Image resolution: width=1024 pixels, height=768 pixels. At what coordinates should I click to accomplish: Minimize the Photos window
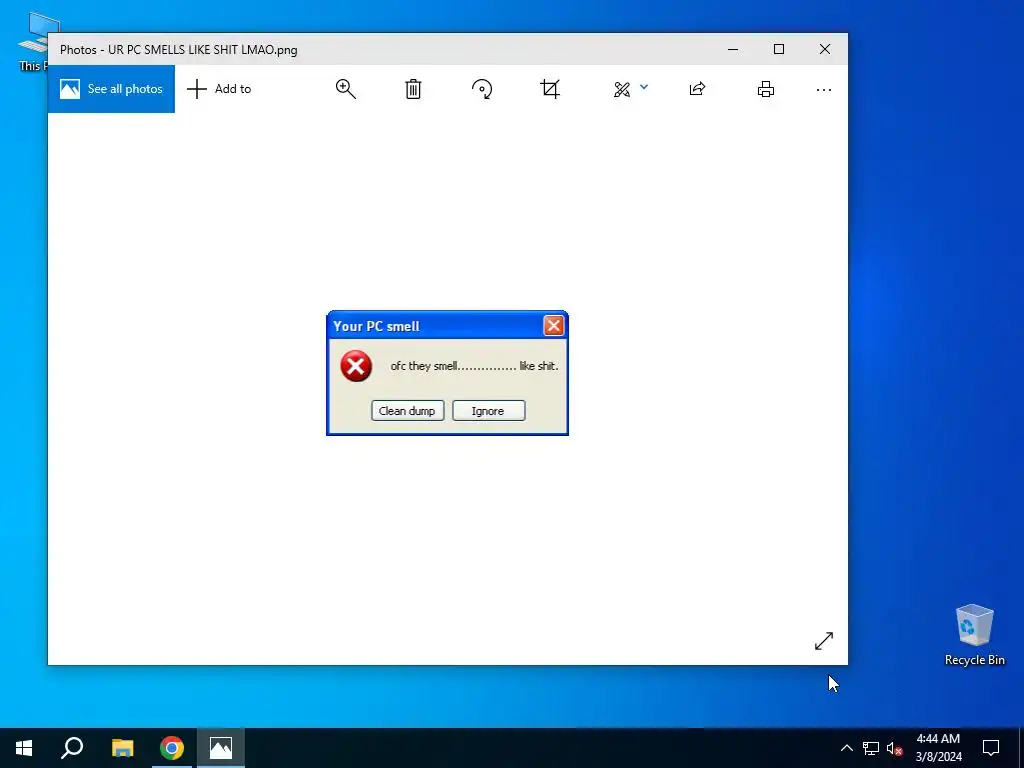click(733, 49)
